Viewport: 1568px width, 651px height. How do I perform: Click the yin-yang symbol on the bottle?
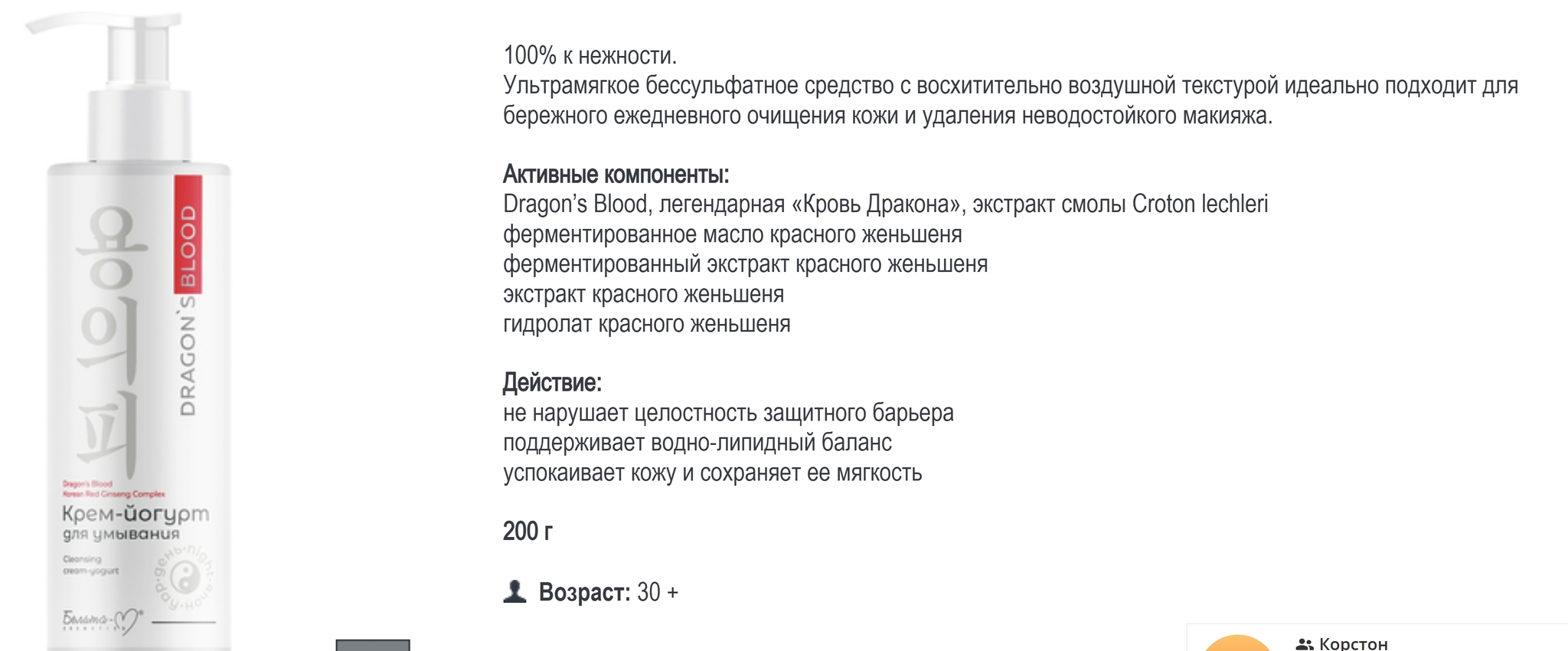184,578
